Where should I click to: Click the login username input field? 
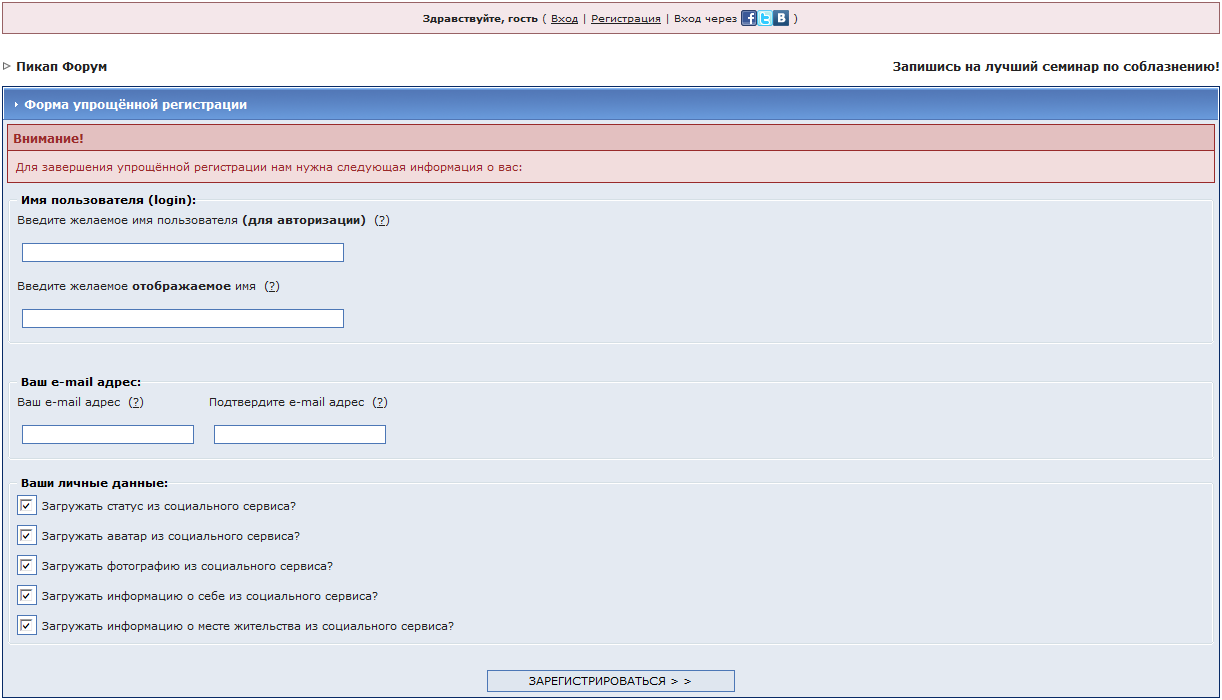pyautogui.click(x=183, y=253)
